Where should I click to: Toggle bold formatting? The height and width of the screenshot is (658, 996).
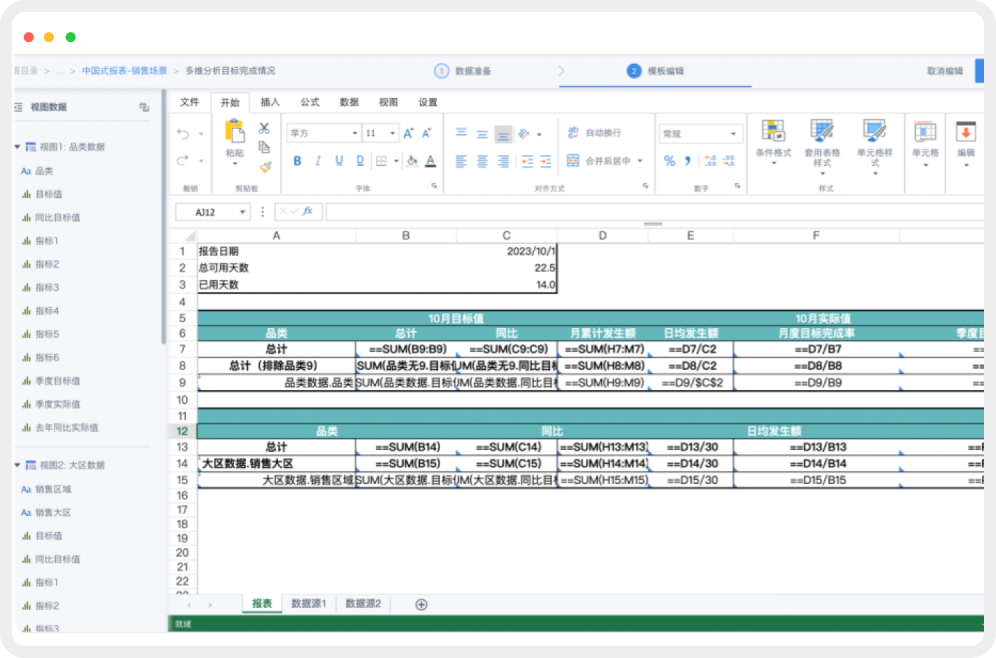(x=297, y=161)
